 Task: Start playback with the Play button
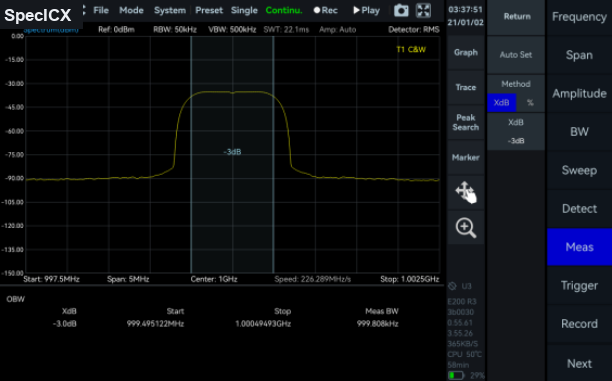(366, 11)
